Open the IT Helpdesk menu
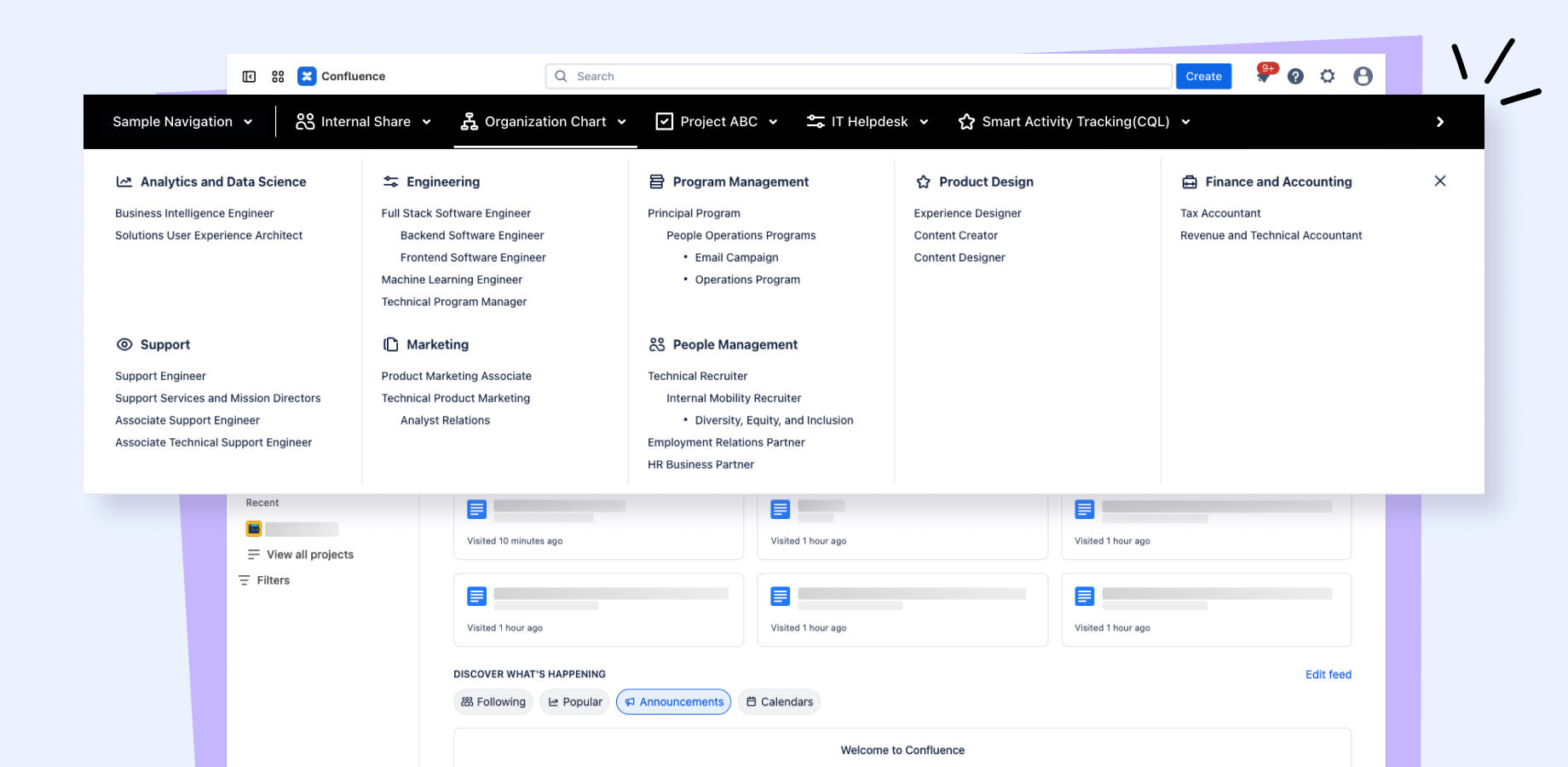The width and height of the screenshot is (1568, 767). [x=868, y=122]
